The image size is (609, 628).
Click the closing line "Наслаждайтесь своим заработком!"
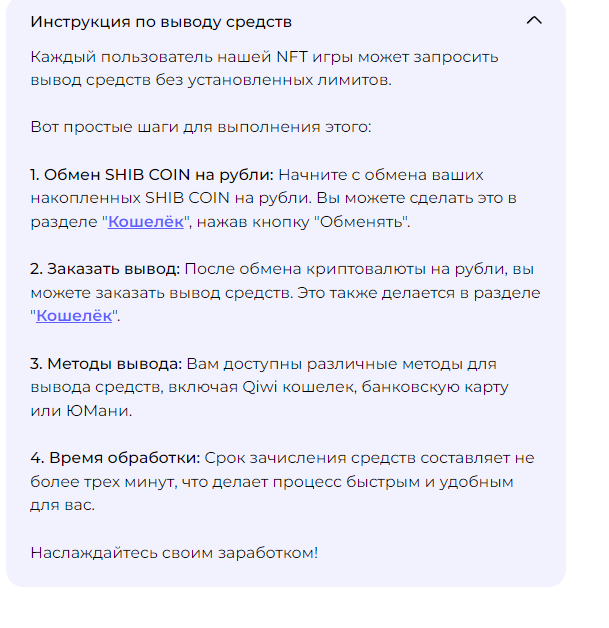174,552
